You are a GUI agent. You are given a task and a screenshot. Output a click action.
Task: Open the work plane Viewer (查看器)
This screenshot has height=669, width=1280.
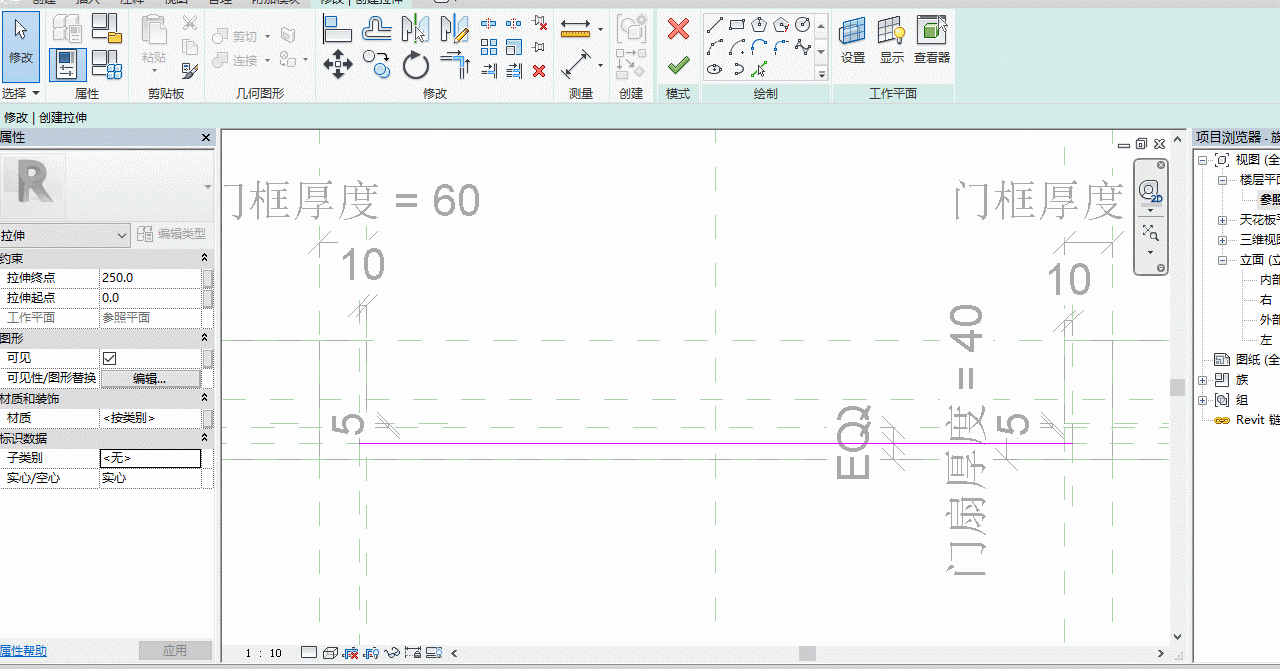point(932,40)
